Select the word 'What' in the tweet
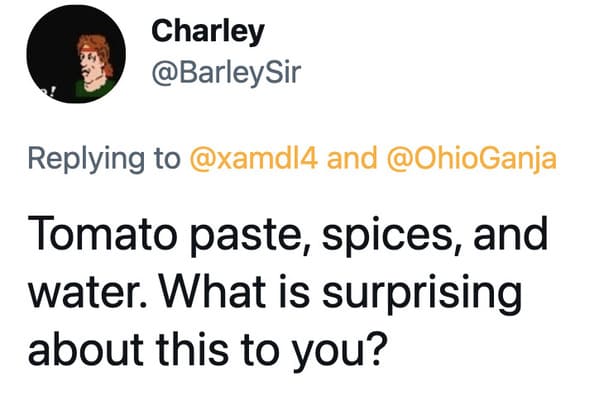 [213, 291]
